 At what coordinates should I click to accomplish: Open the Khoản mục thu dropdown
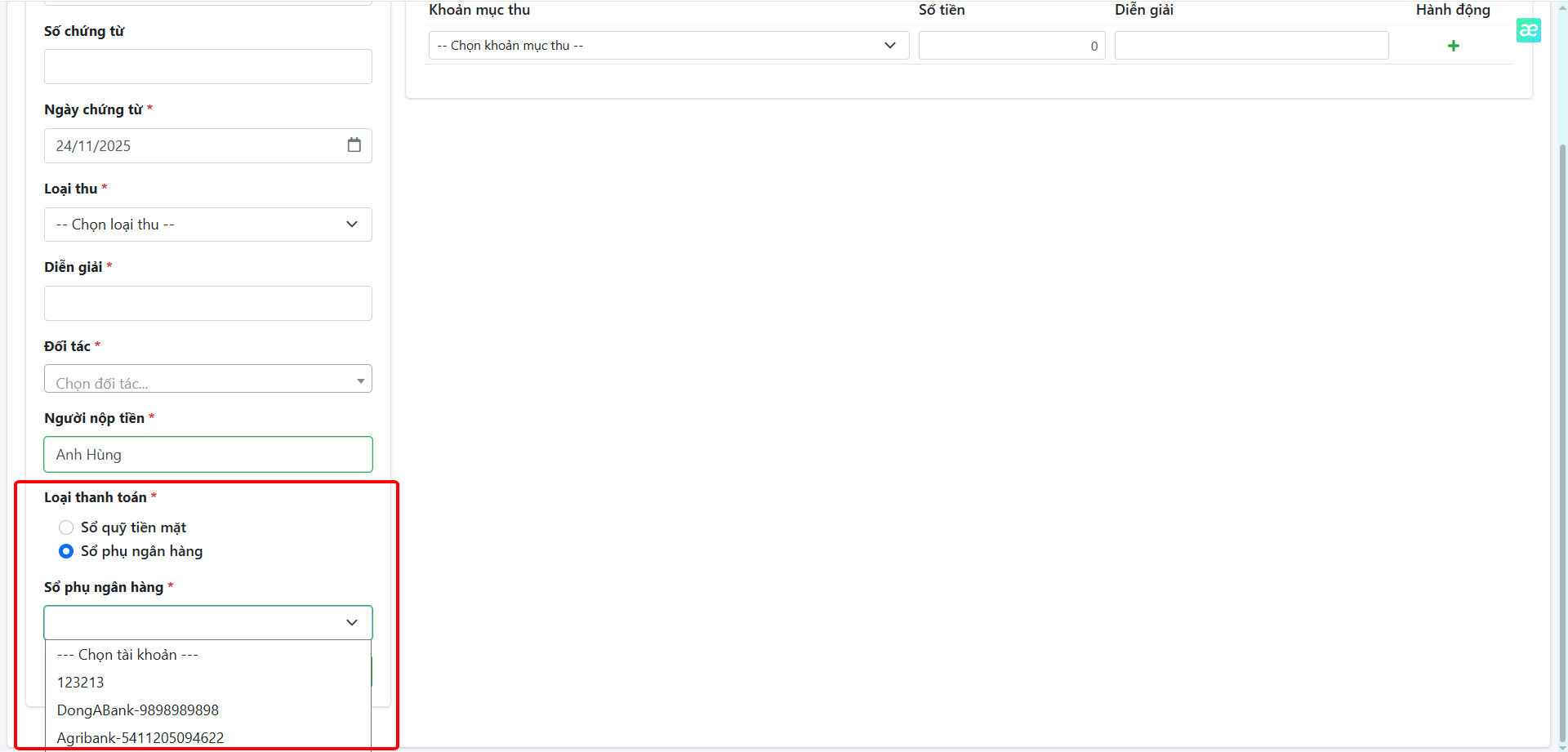point(667,46)
